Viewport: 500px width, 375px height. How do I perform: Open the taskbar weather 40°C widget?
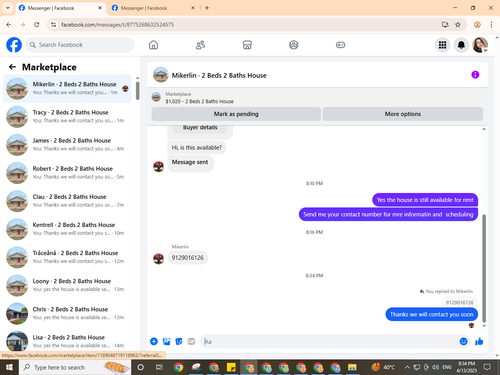click(383, 367)
